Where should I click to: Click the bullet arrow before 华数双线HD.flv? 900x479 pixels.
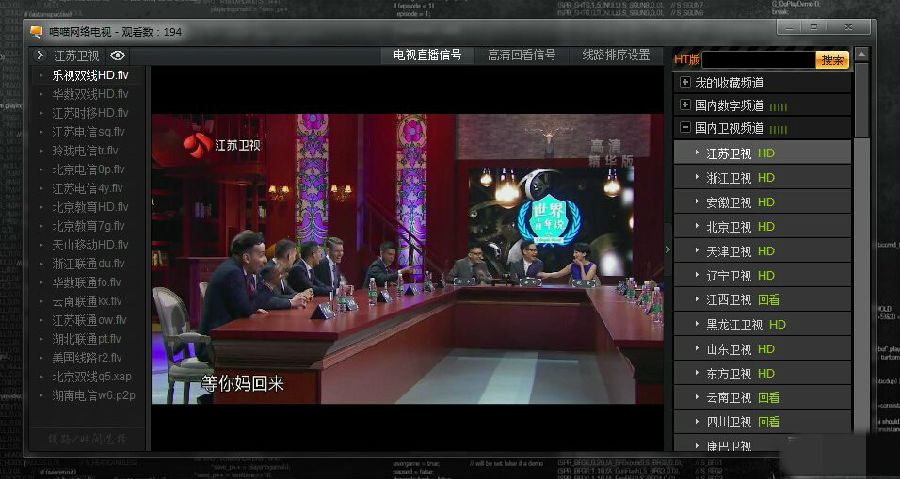[x=42, y=94]
